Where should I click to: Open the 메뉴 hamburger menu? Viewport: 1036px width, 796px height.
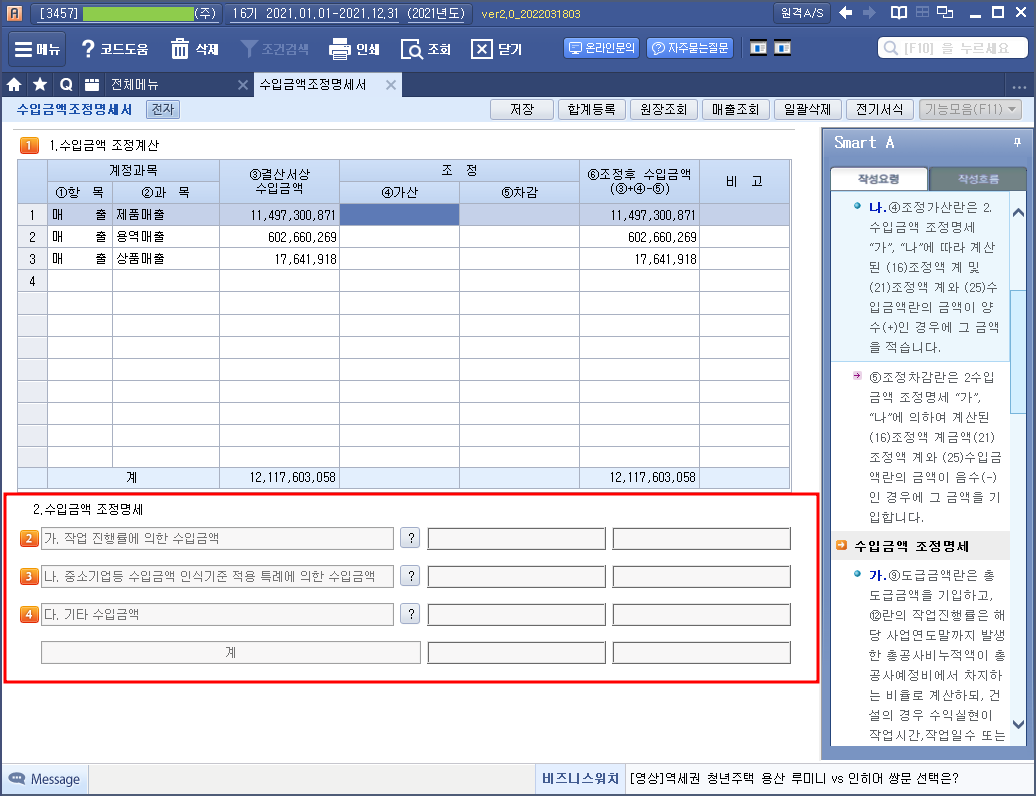tap(36, 49)
